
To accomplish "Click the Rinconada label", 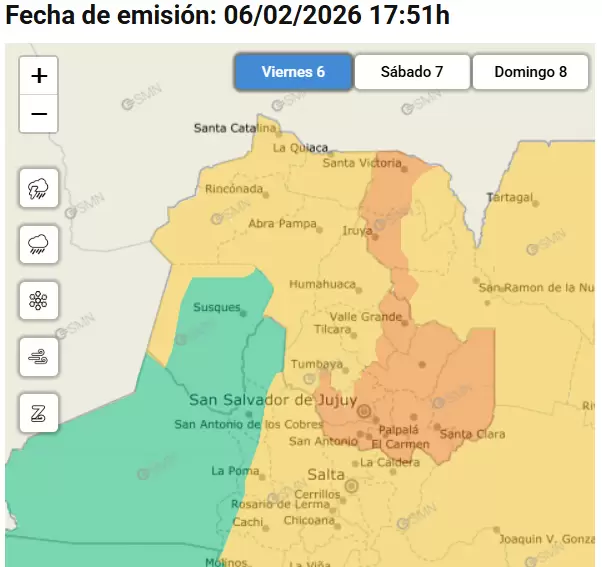I will coord(234,189).
